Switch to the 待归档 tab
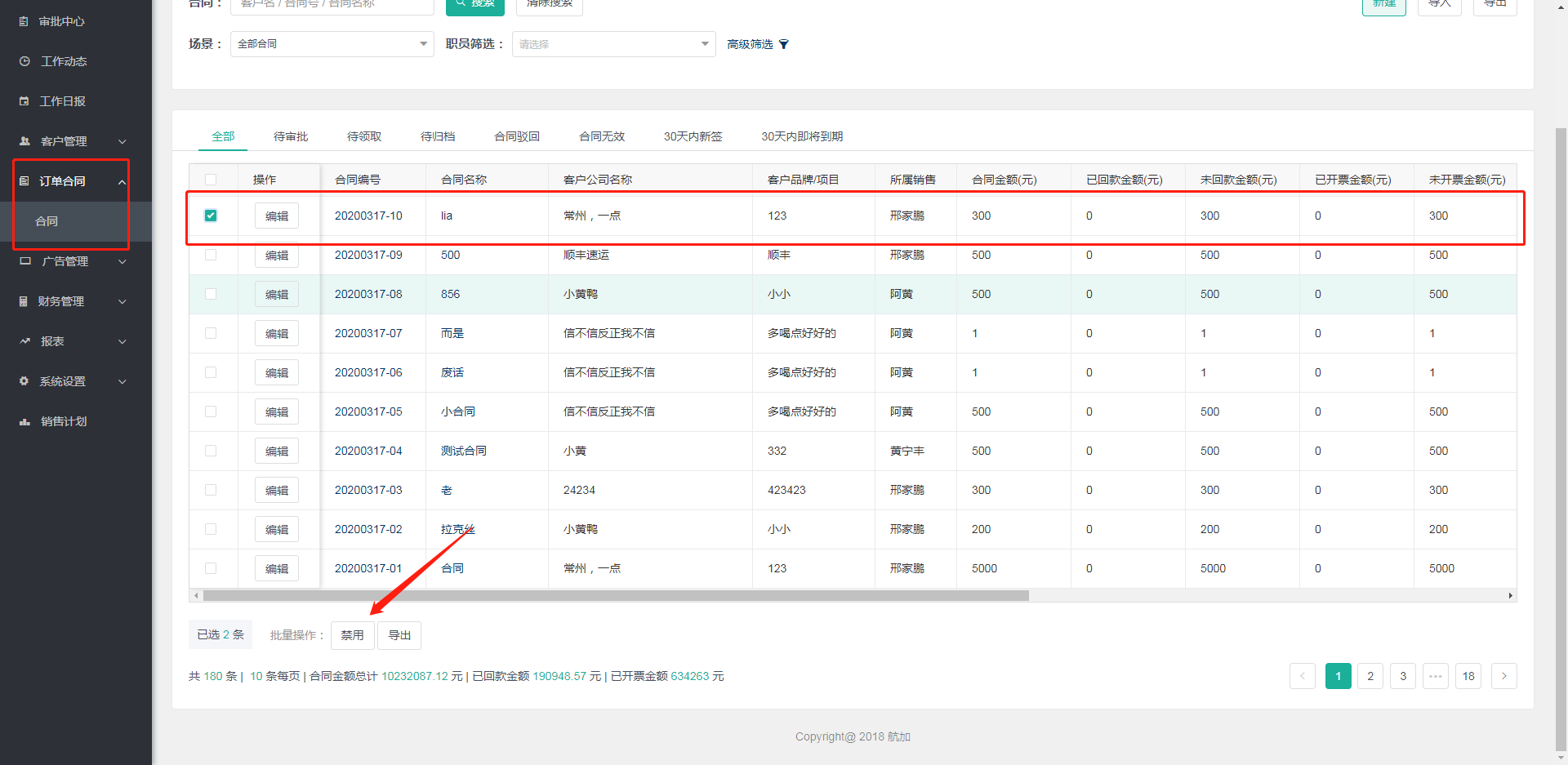 pyautogui.click(x=438, y=136)
